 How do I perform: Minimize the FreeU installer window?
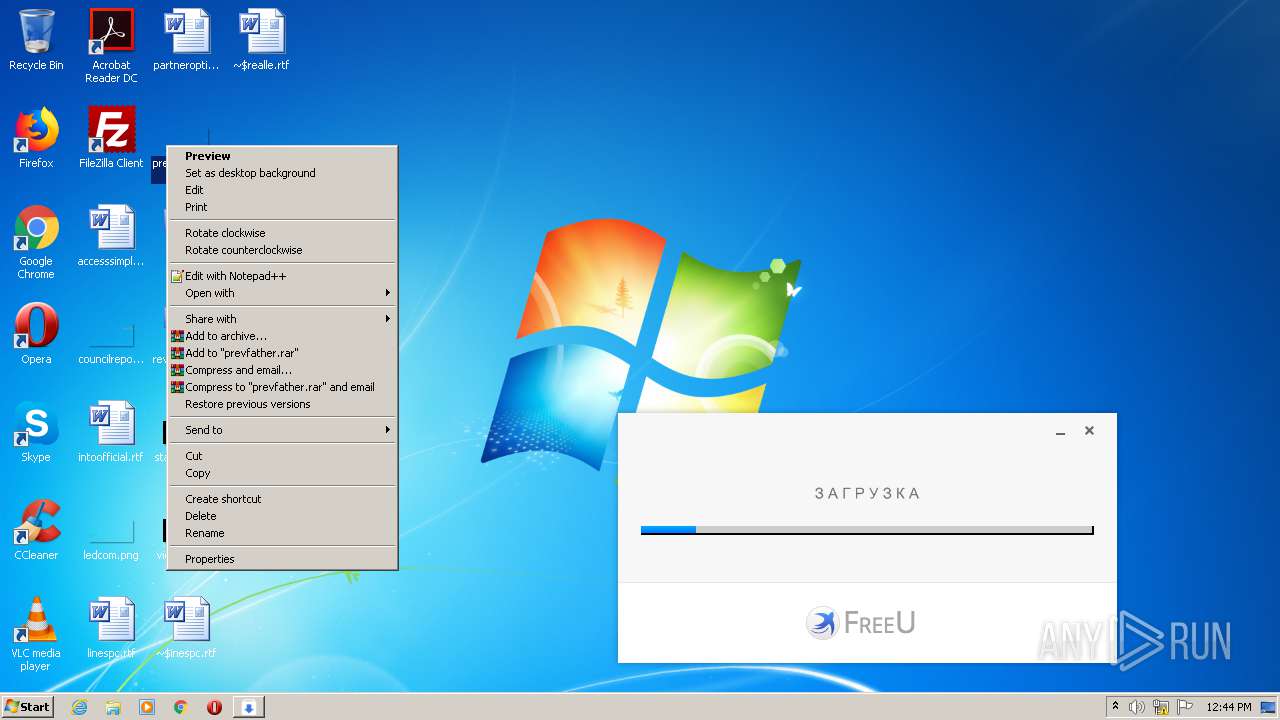pos(1060,431)
